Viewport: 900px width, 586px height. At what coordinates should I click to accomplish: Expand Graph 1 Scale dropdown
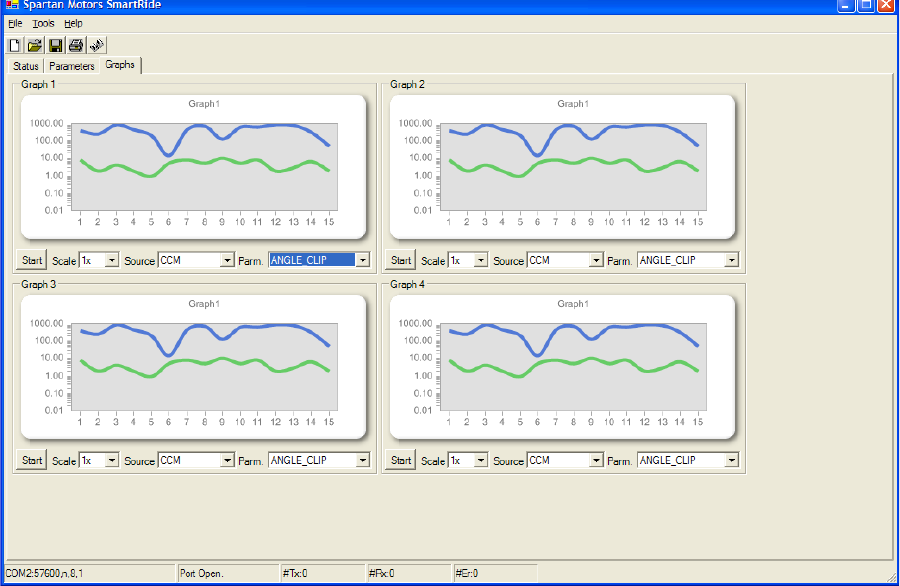(112, 261)
